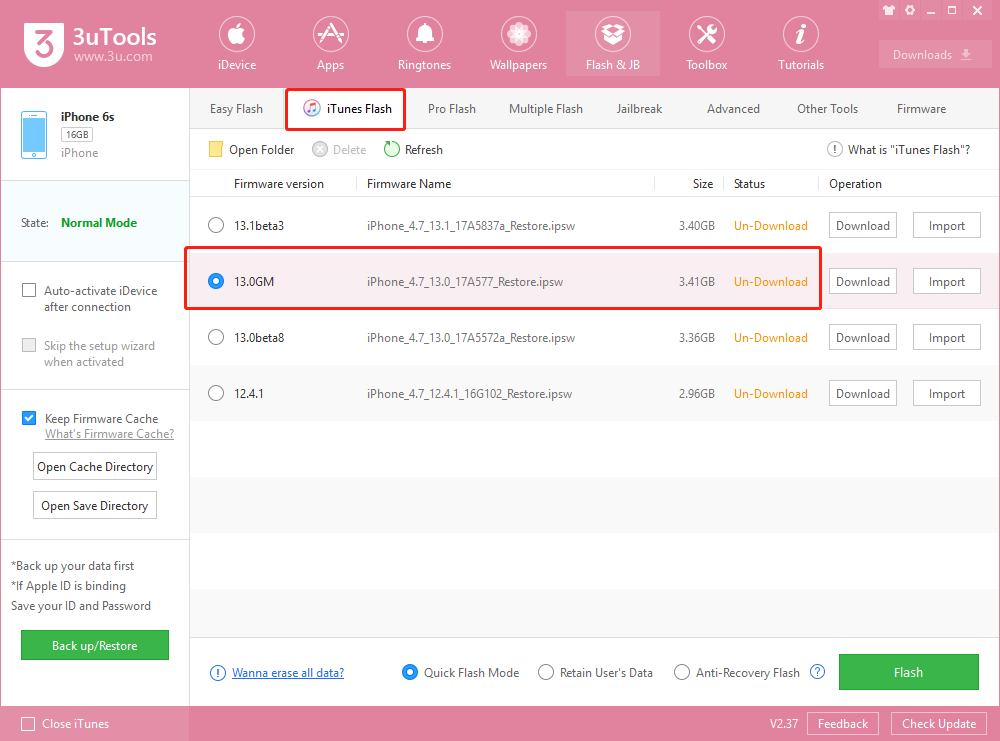The width and height of the screenshot is (1000, 741).
Task: Check the Close iTunes box
Action: [x=28, y=724]
